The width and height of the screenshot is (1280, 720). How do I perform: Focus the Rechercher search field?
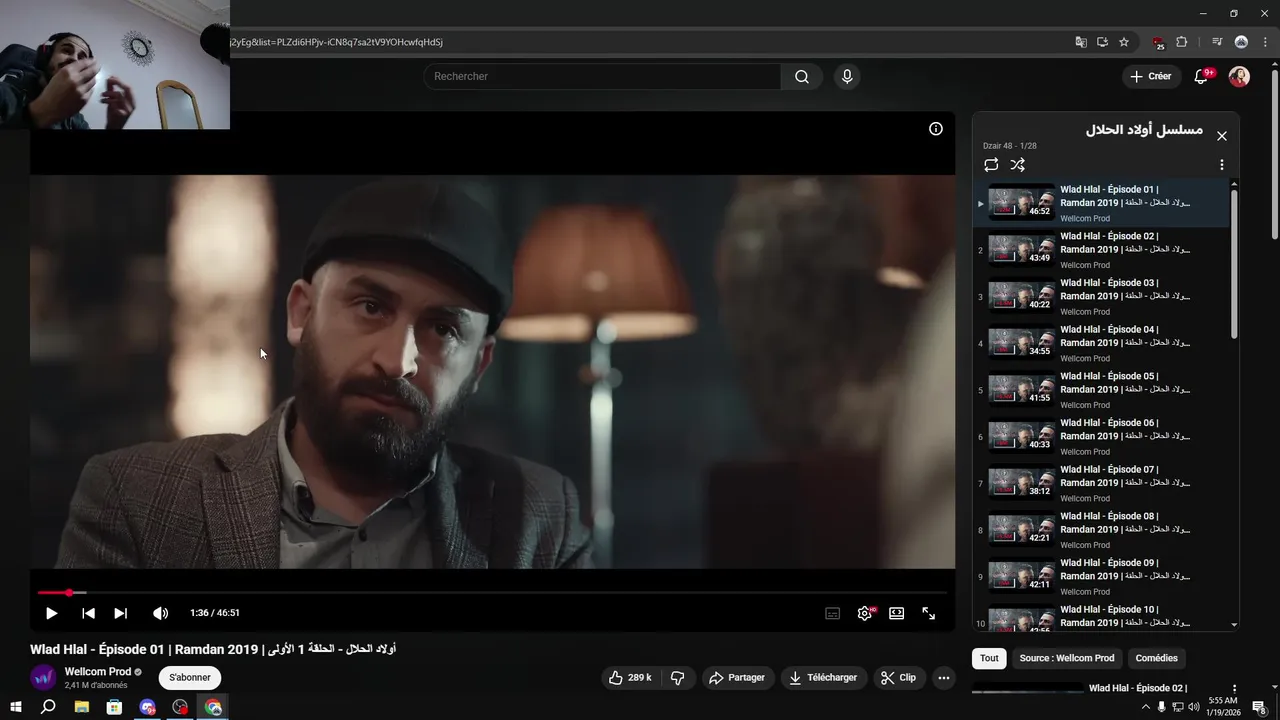[x=602, y=77]
